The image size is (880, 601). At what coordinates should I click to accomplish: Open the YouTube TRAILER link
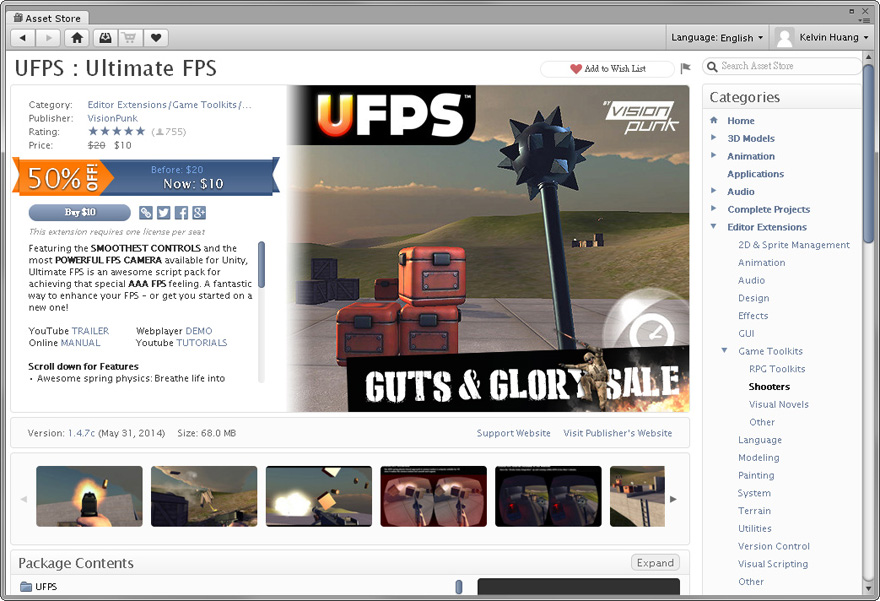90,331
